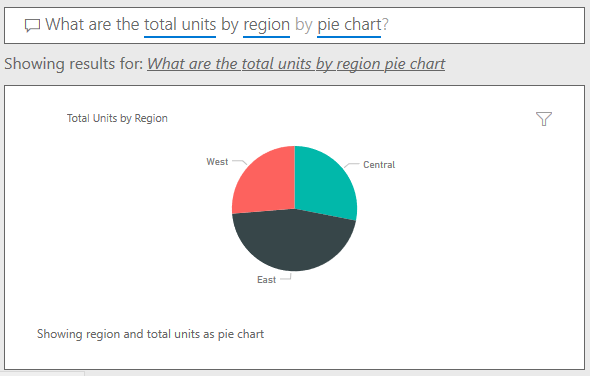Click the 'What are the' text in question
This screenshot has height=376, width=590.
[93, 25]
